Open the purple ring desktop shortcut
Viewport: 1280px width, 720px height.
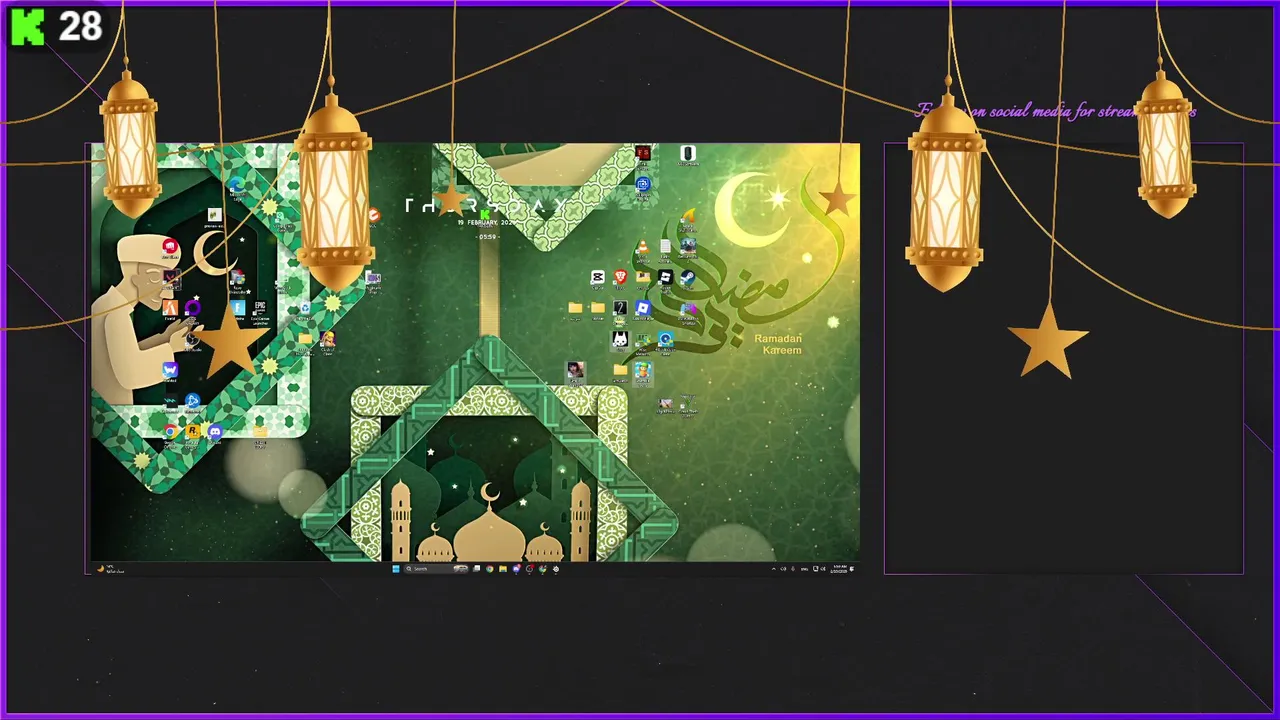coord(192,308)
